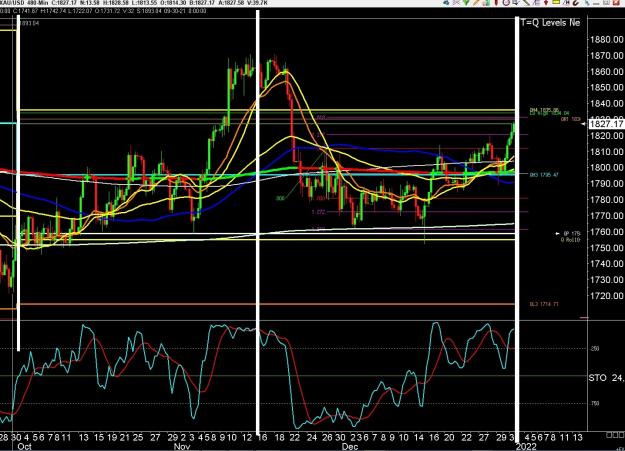Select the 1827.17 current price marker
625x451 pixels.
pyautogui.click(x=605, y=124)
